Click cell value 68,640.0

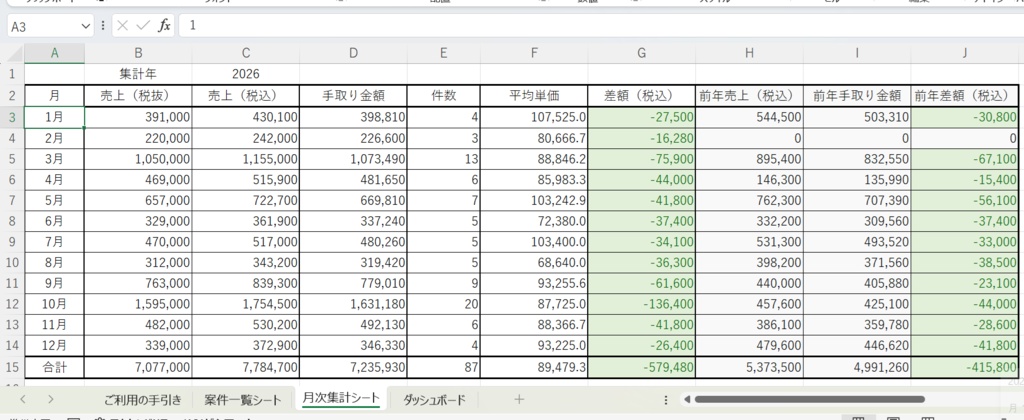tap(534, 263)
